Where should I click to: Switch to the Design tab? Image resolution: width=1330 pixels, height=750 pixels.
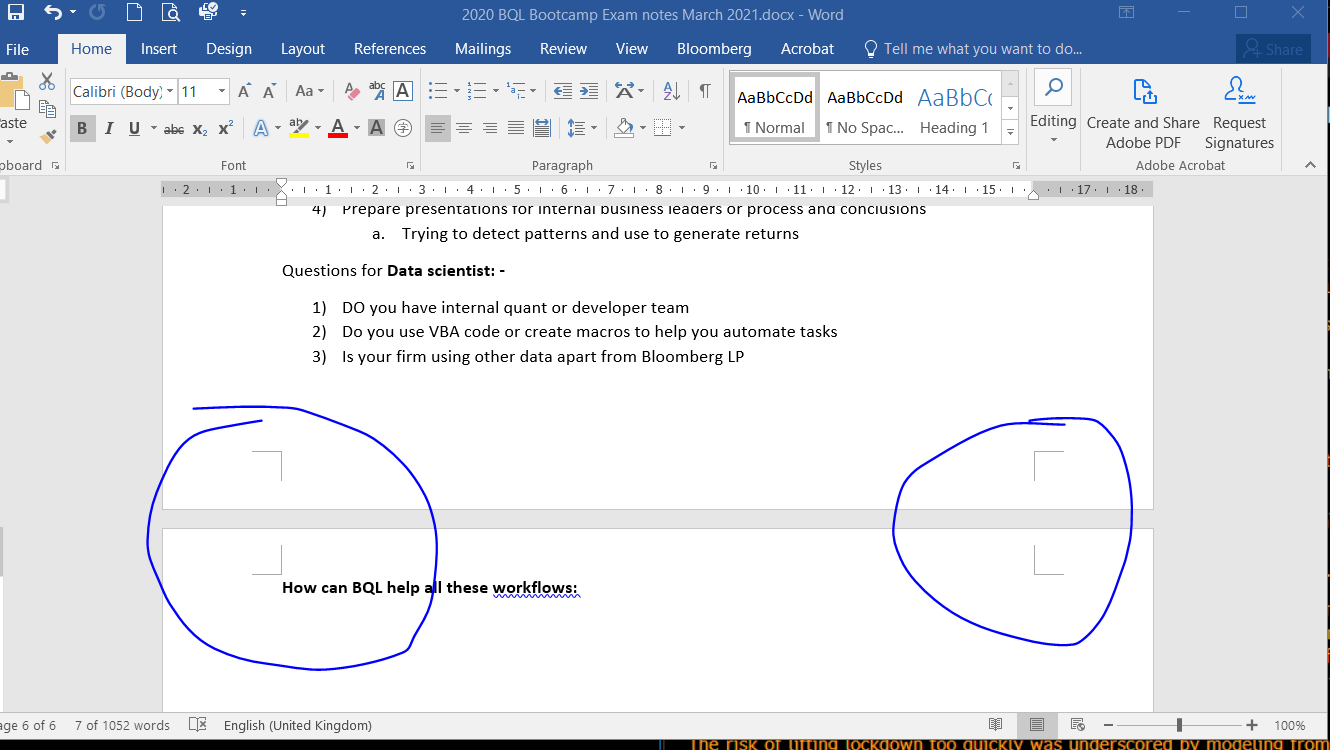point(229,49)
